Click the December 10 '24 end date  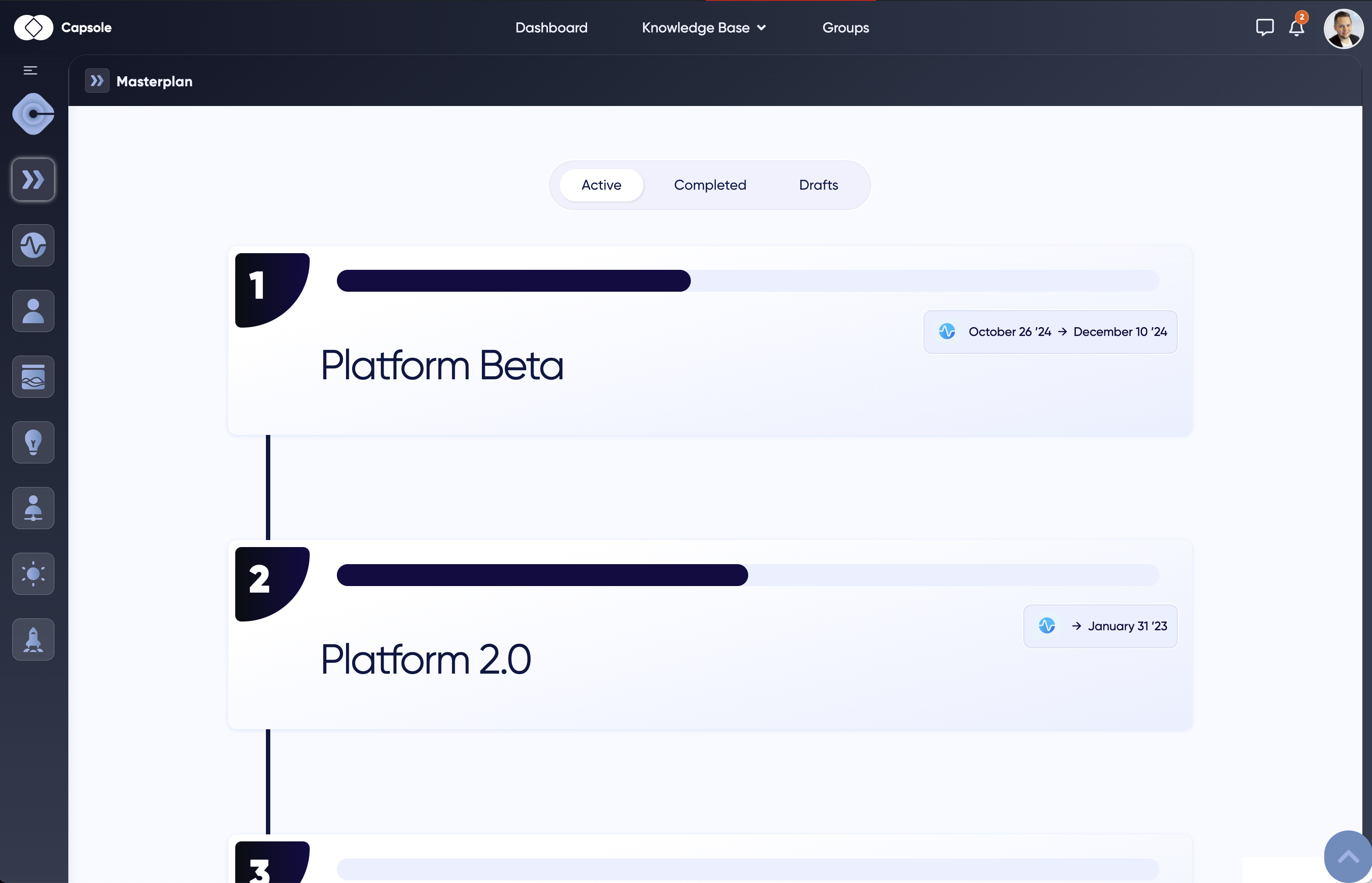[x=1120, y=332]
